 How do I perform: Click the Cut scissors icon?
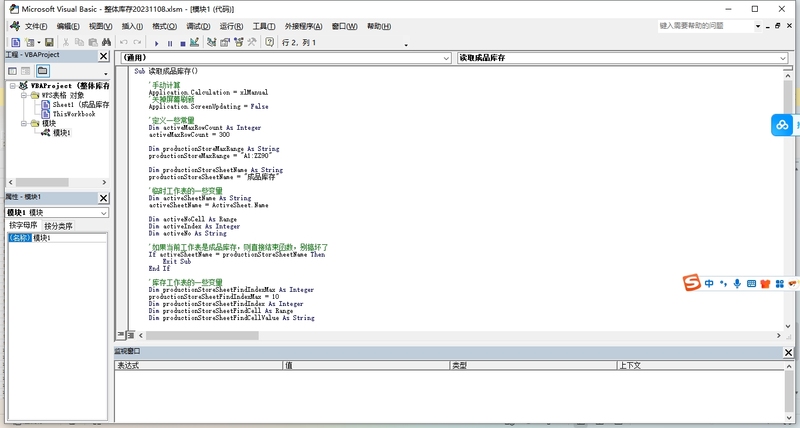pos(66,42)
